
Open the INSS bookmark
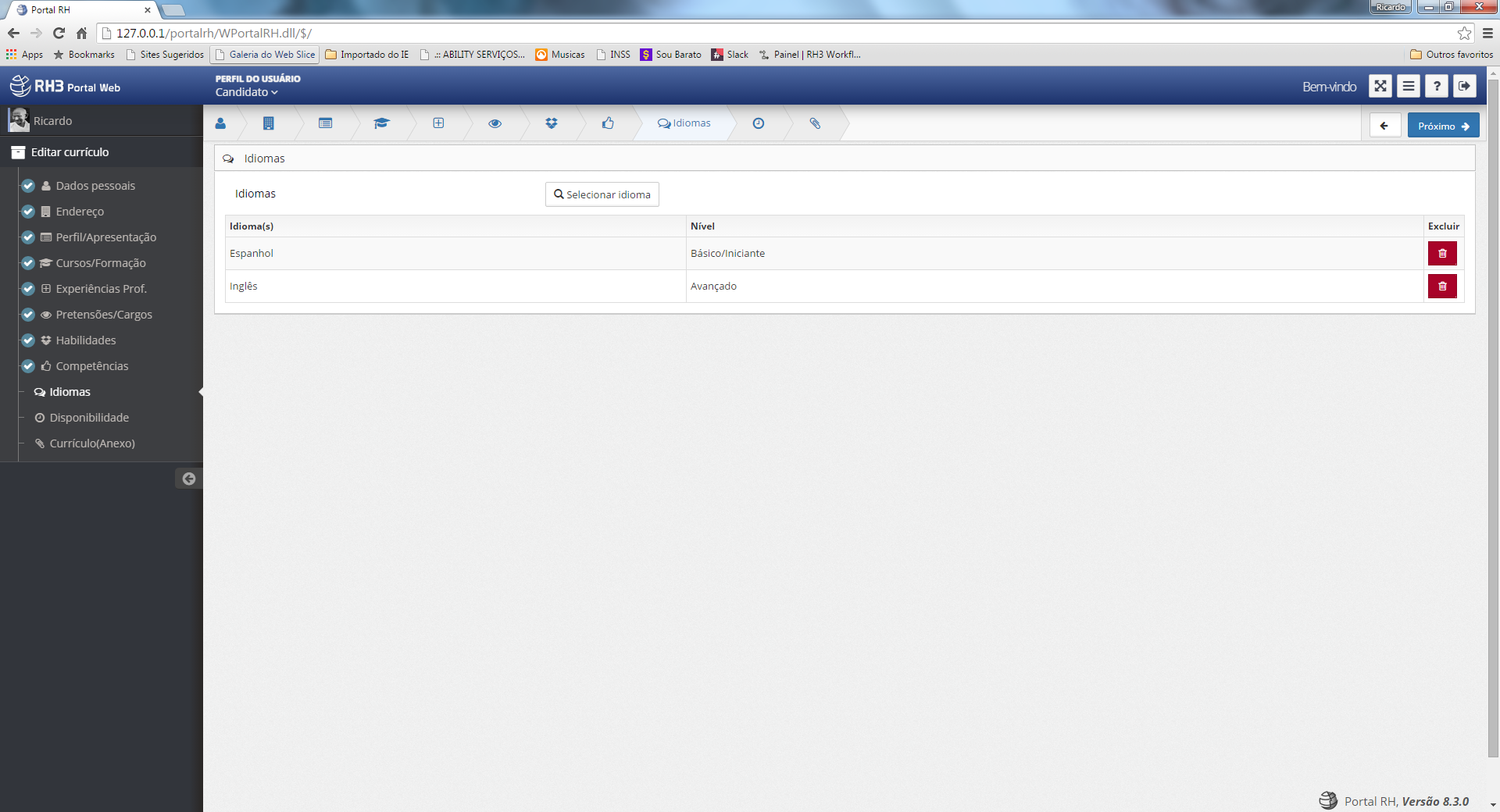tap(613, 55)
